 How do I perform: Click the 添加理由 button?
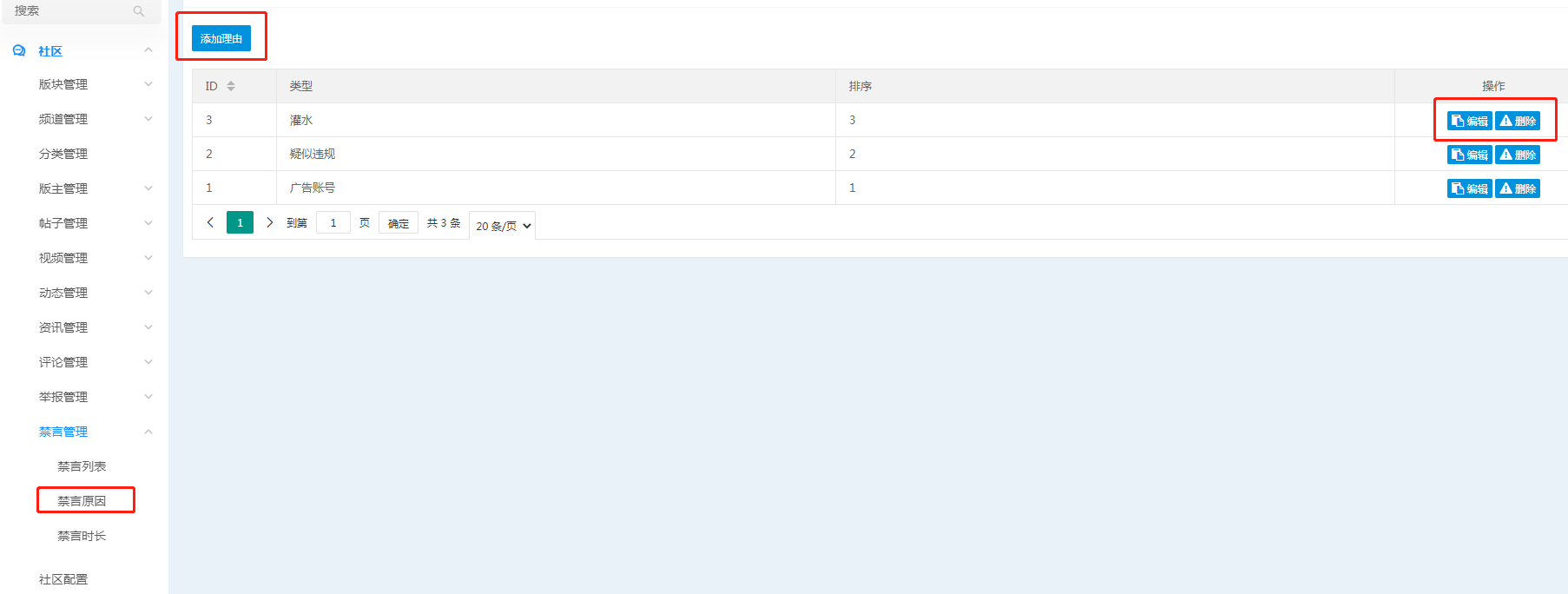221,38
